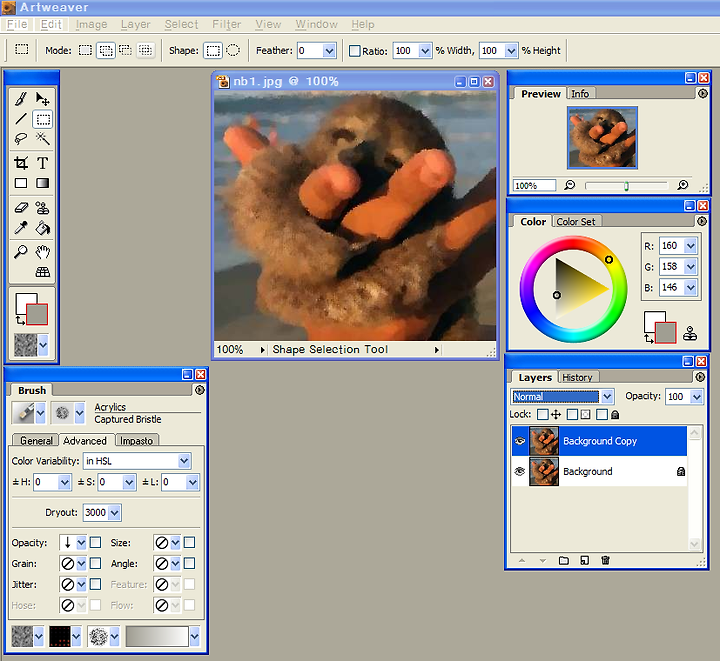
Task: Select the Line tool
Action: (21, 119)
